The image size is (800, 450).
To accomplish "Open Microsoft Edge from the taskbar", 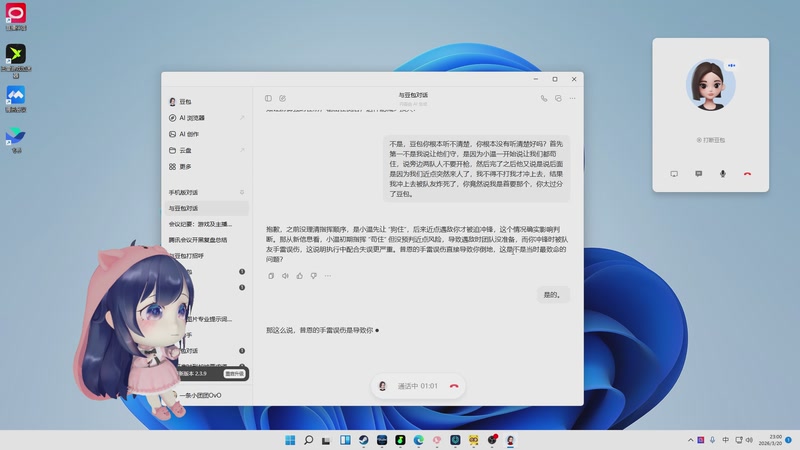I will [x=418, y=440].
